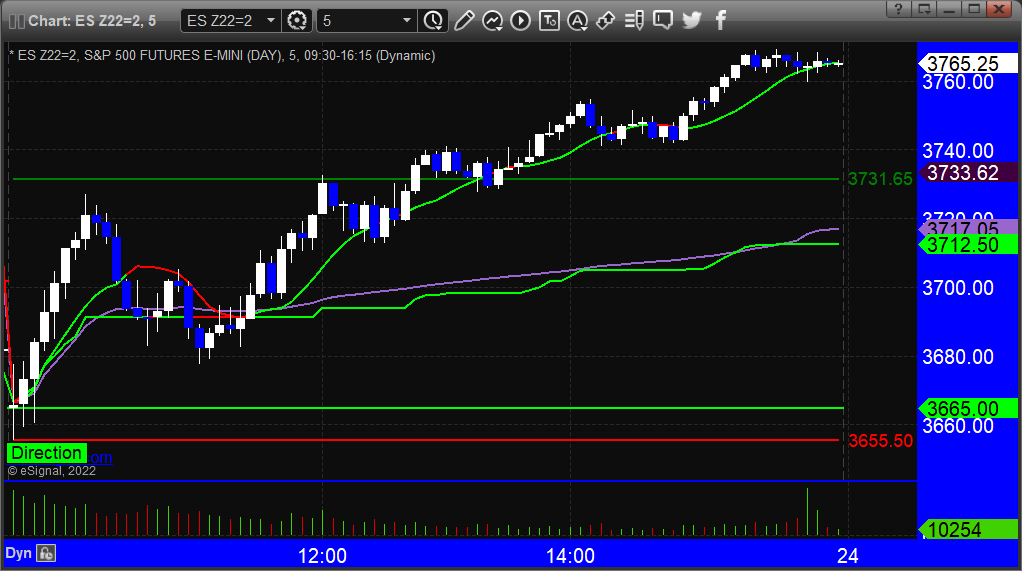Click the 3680.00 price axis label
1022x571 pixels.
tap(957, 357)
